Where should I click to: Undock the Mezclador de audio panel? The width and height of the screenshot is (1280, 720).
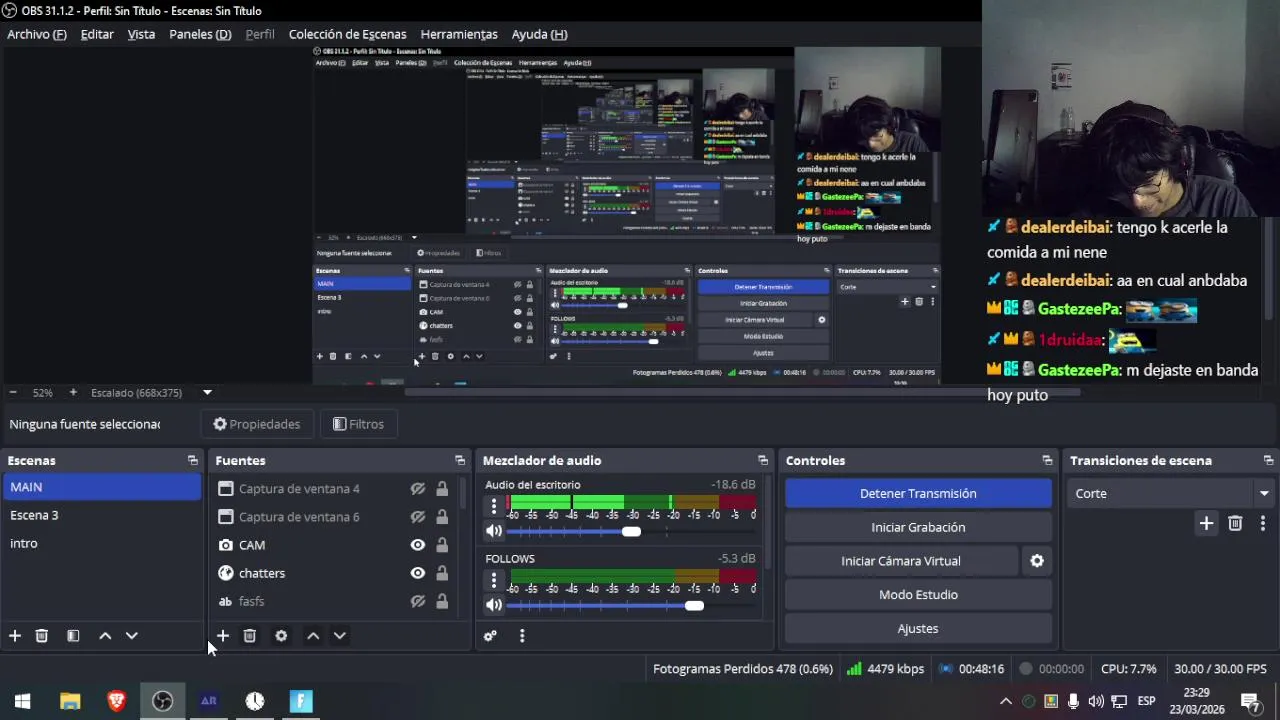coord(763,461)
